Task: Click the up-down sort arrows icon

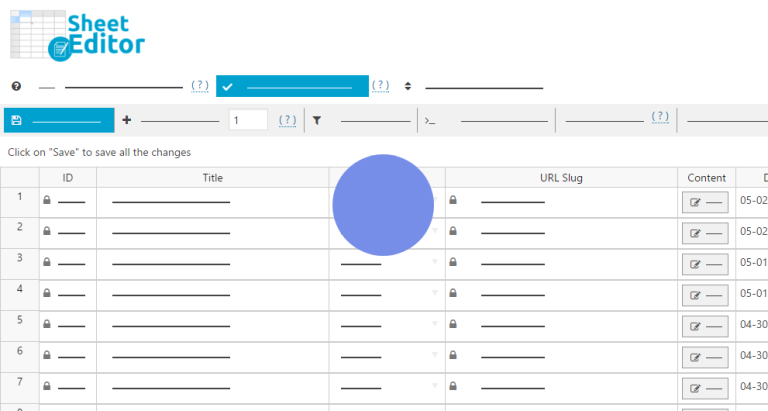Action: coord(408,86)
